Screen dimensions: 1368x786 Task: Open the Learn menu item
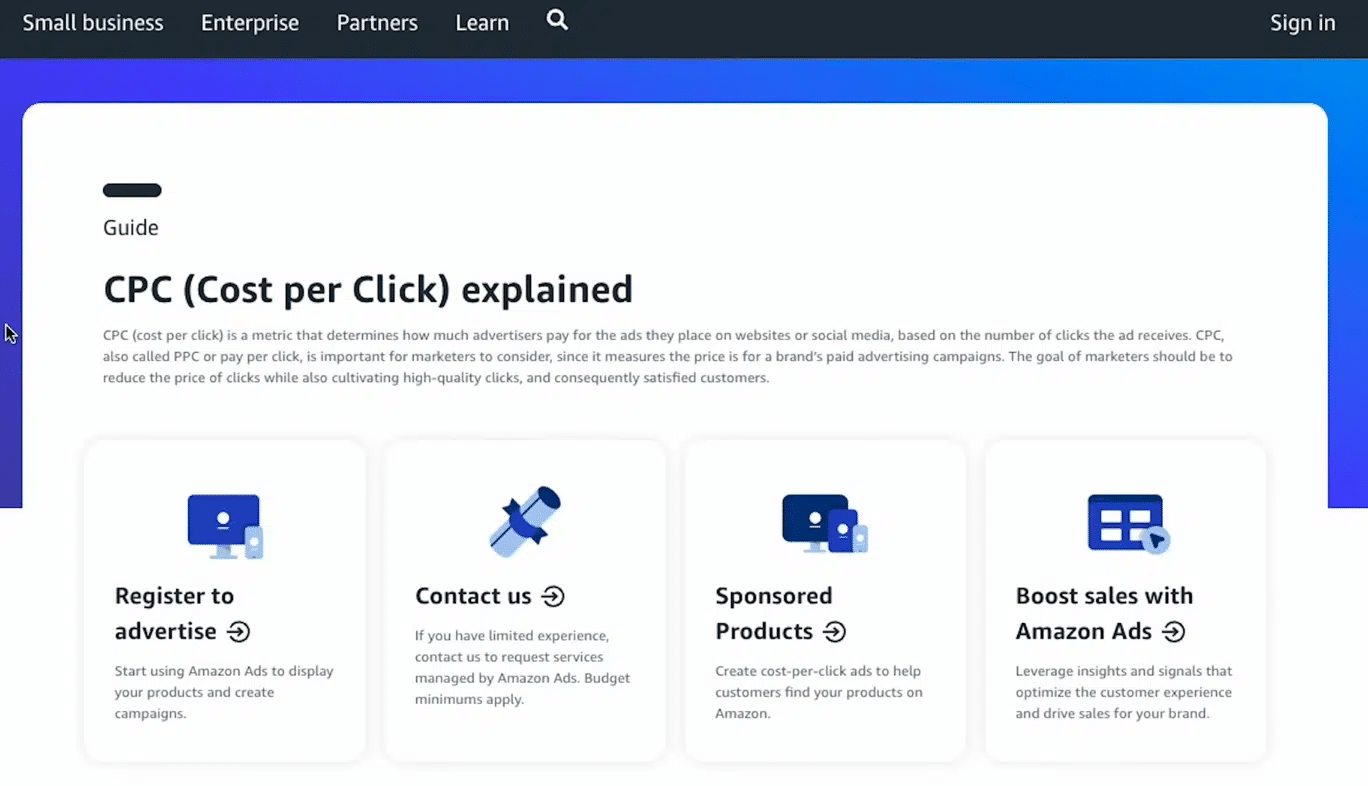pos(482,23)
